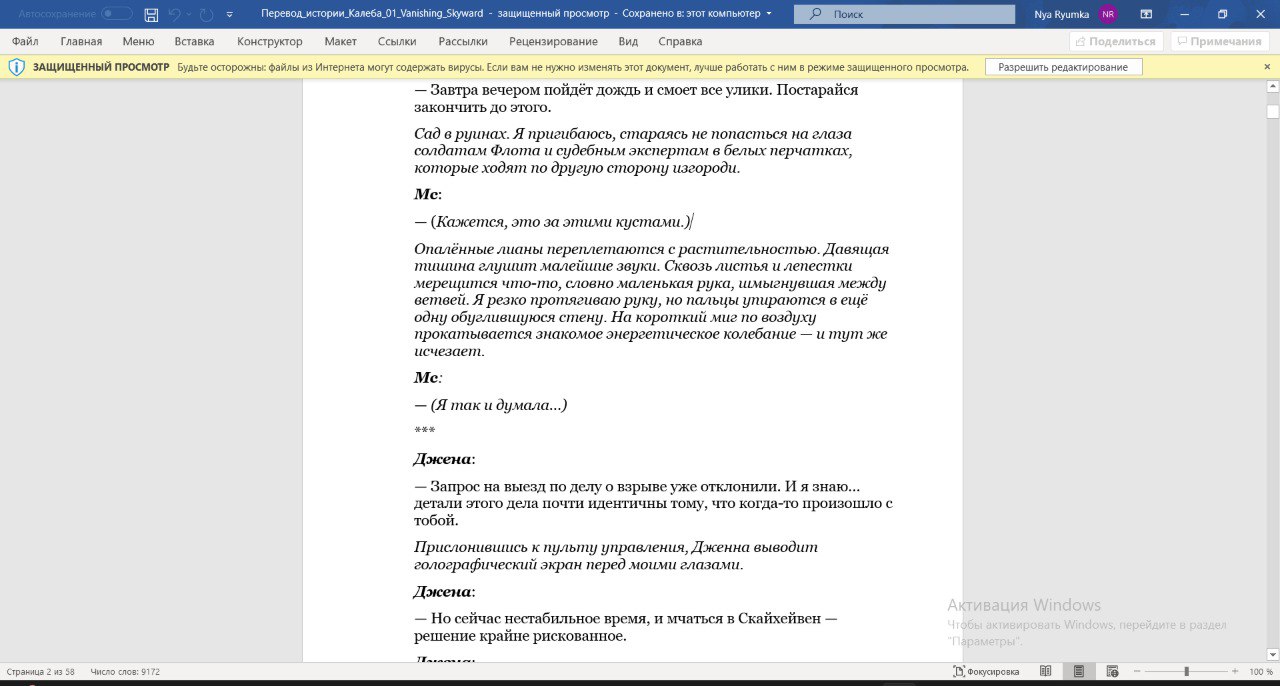Open the document title save-location dropdown
This screenshot has height=686, width=1280.
point(768,14)
